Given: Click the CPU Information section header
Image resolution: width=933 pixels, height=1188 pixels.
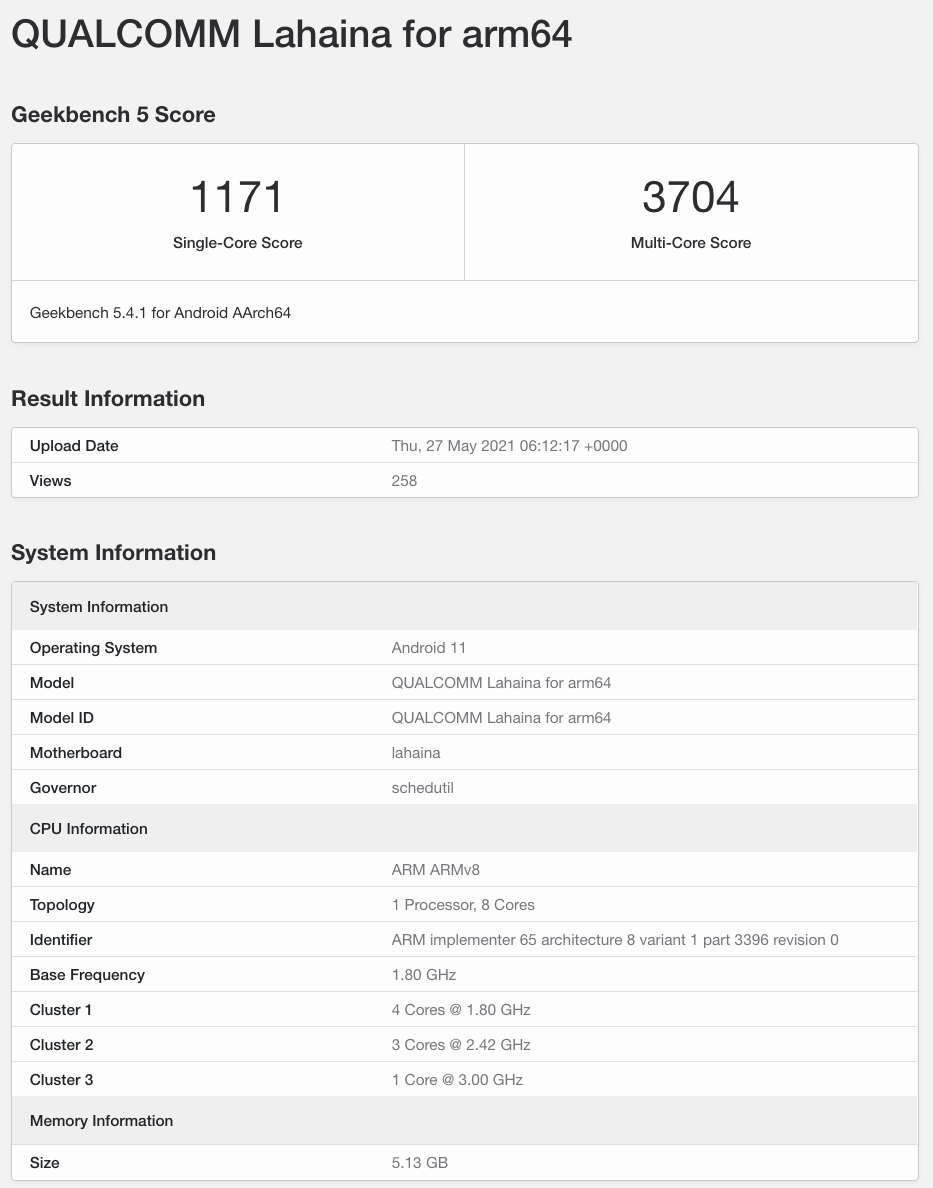Looking at the screenshot, I should point(465,828).
